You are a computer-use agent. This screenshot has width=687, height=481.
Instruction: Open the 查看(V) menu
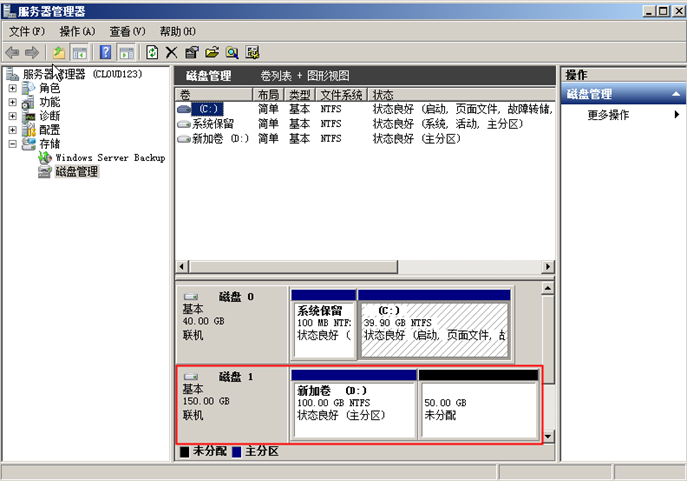(x=127, y=32)
